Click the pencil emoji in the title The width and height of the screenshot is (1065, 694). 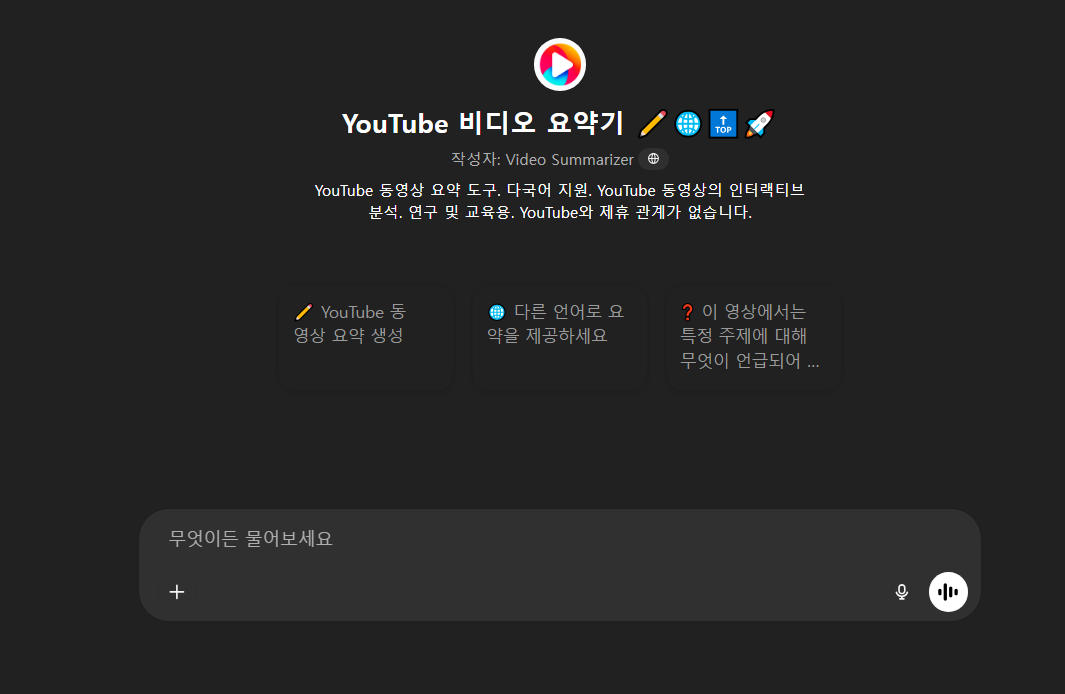(652, 124)
